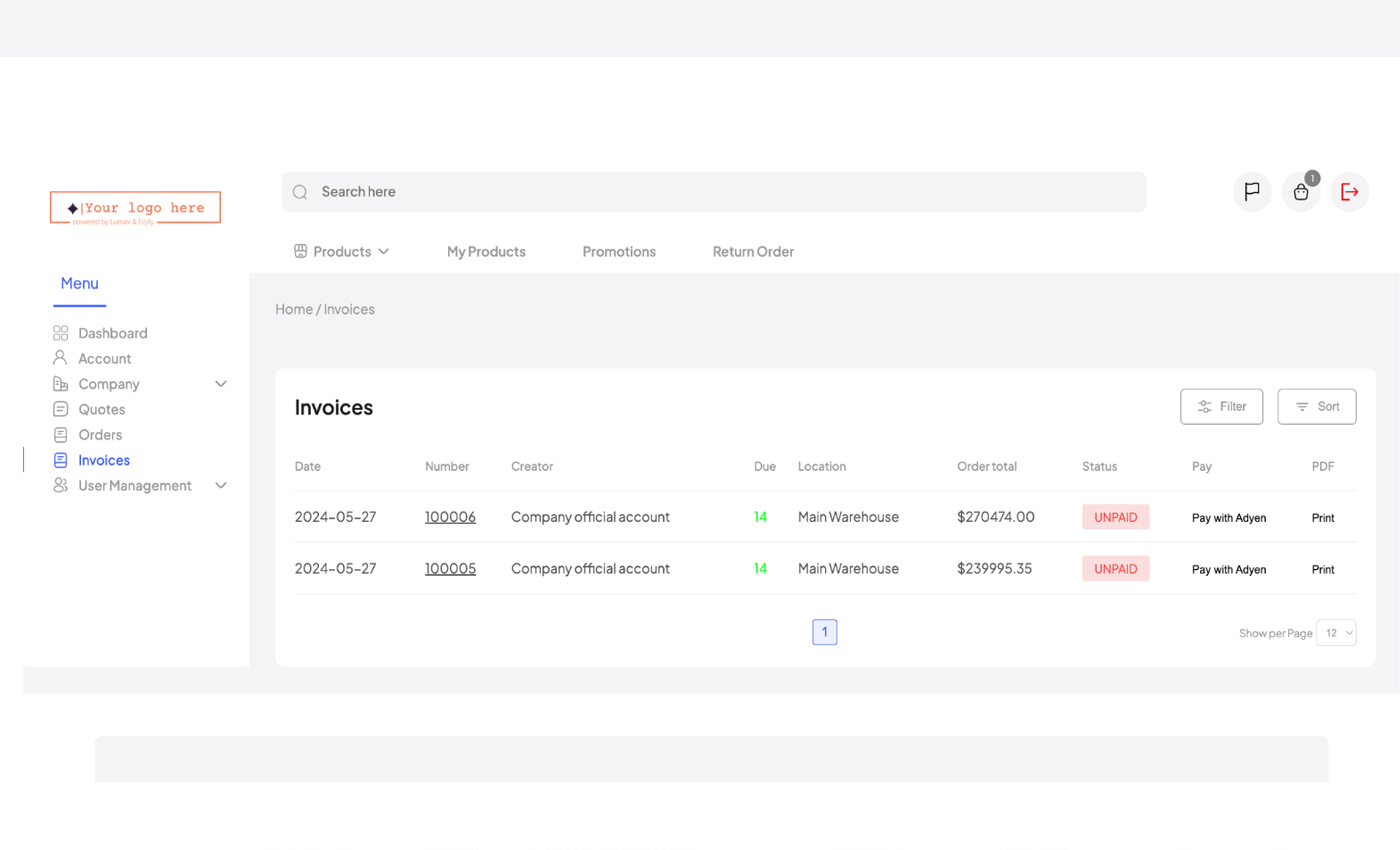The image size is (1400, 850).
Task: Select Invoices in the sidebar menu
Action: pyautogui.click(x=104, y=460)
